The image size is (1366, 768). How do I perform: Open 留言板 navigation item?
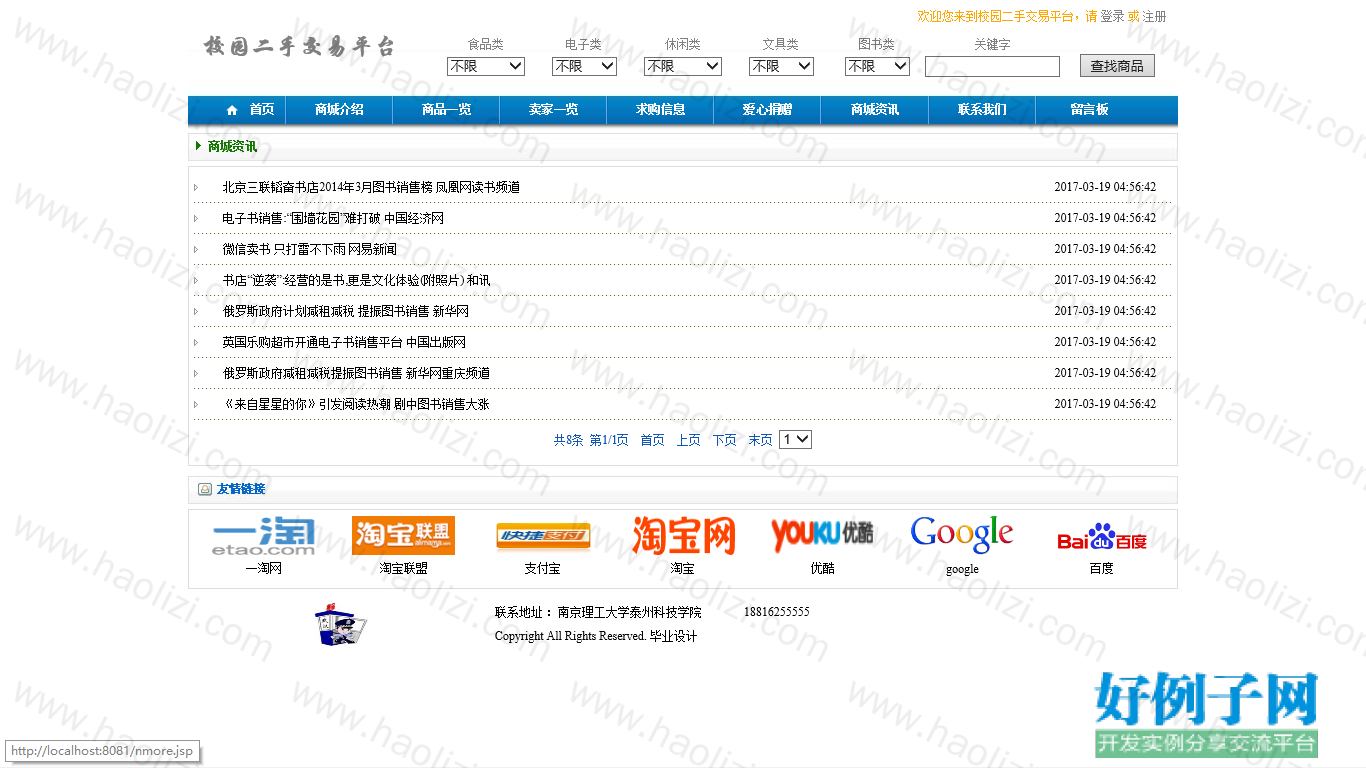click(1089, 110)
